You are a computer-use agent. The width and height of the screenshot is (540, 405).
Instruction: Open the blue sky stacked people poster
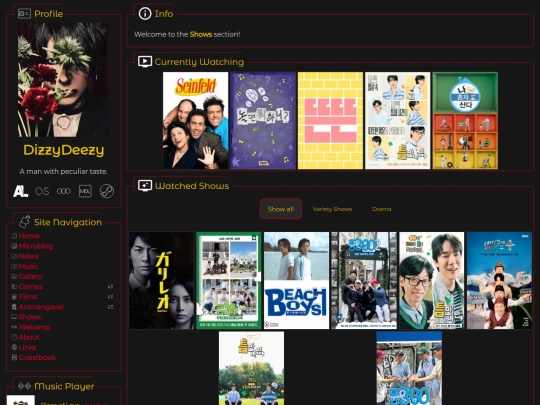tap(499, 280)
